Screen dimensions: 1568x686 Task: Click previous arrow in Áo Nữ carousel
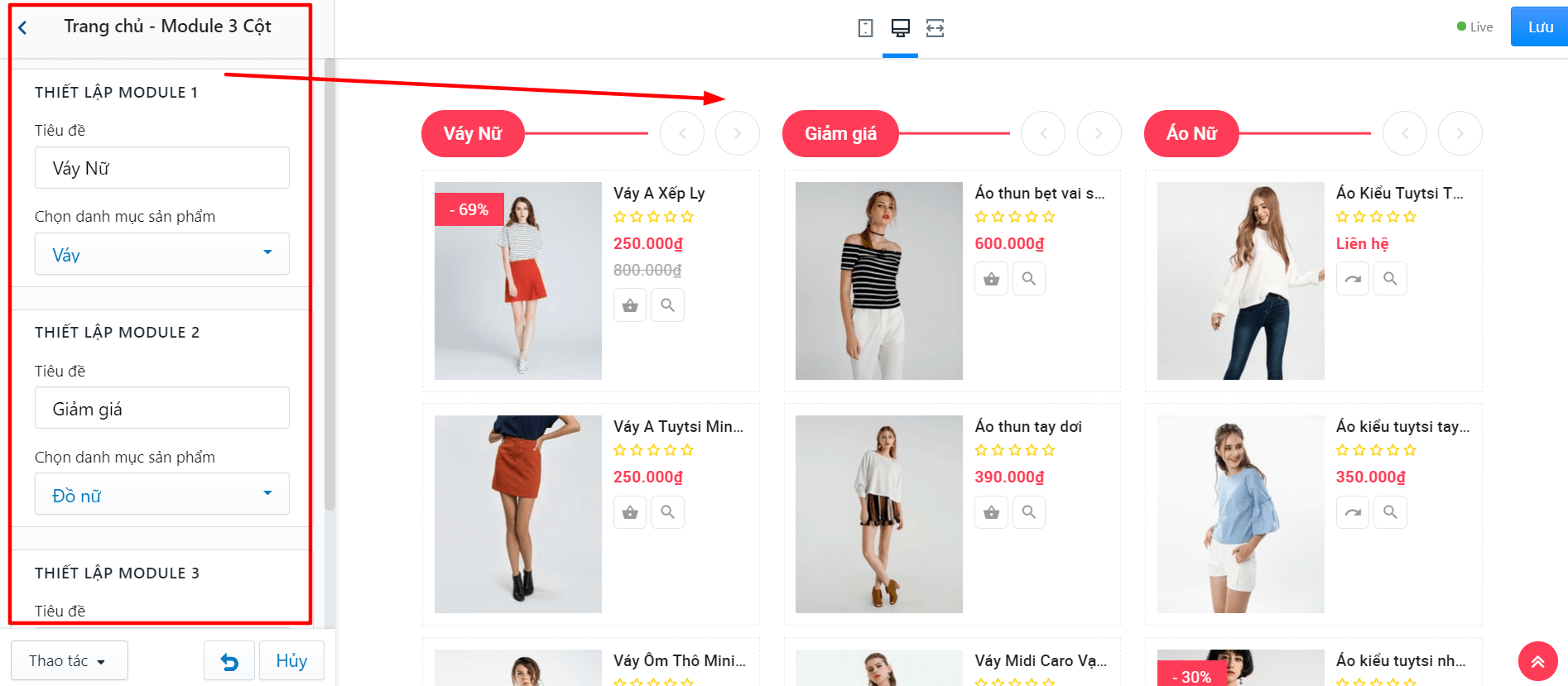point(1405,133)
